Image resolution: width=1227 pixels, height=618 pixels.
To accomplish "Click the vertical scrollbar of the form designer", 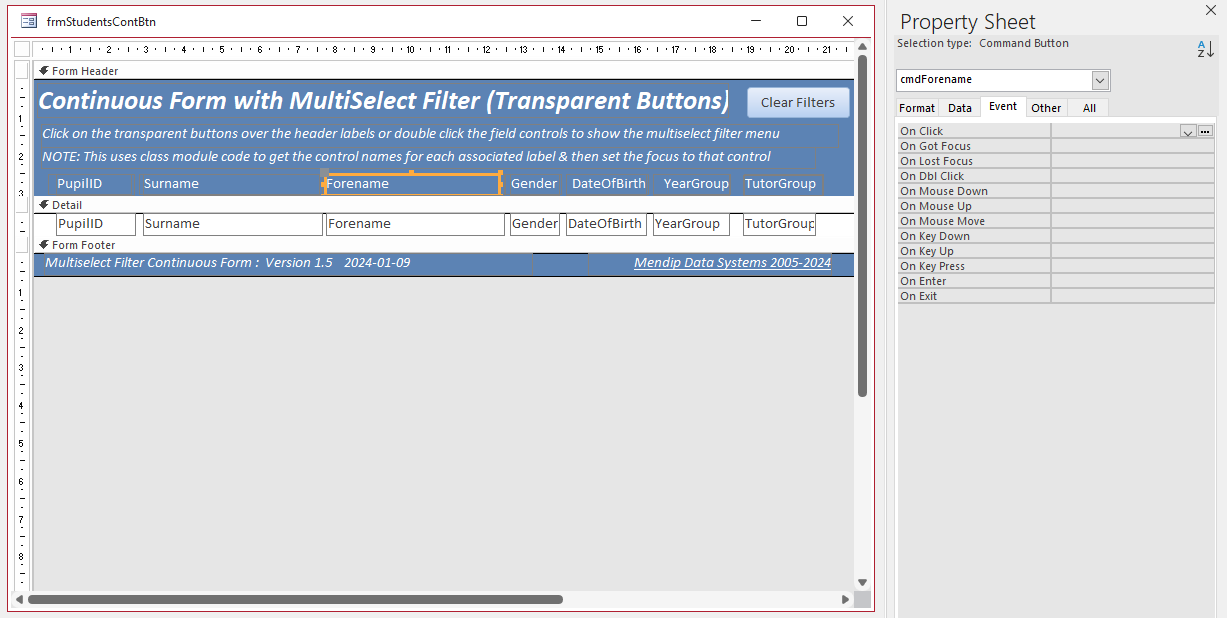I will (x=862, y=225).
